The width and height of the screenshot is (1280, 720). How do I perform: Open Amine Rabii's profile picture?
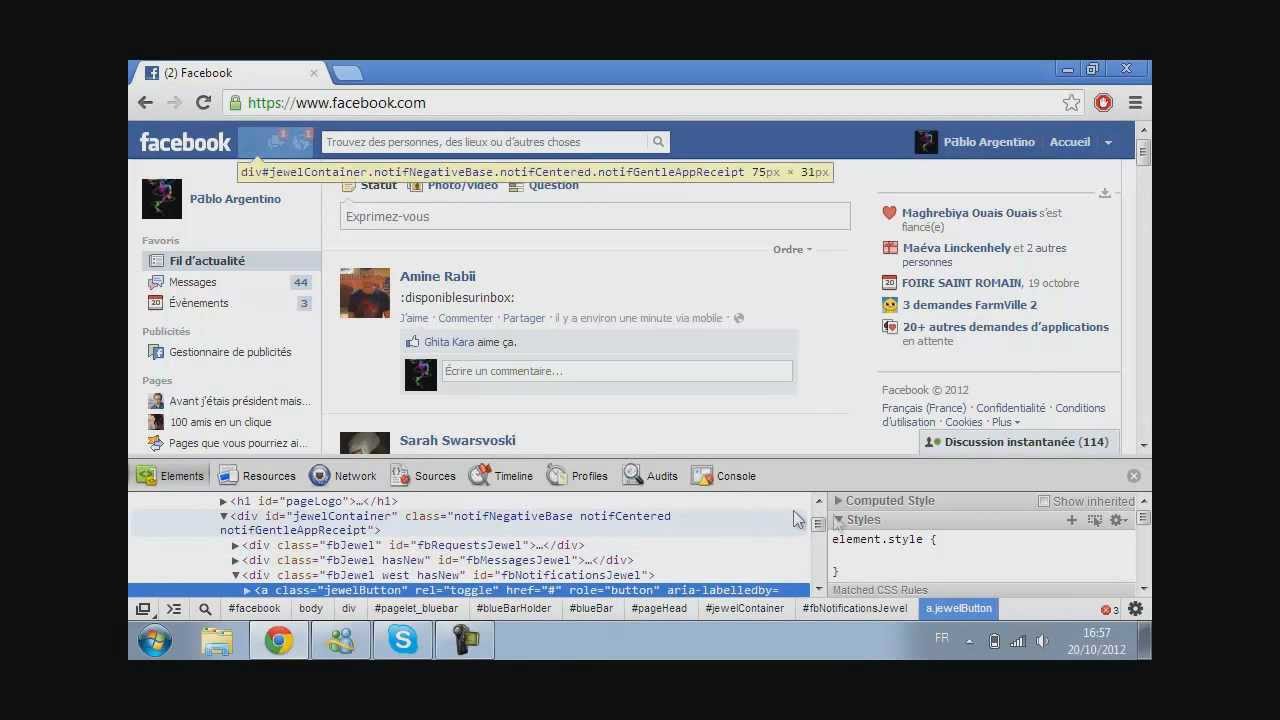coord(365,293)
